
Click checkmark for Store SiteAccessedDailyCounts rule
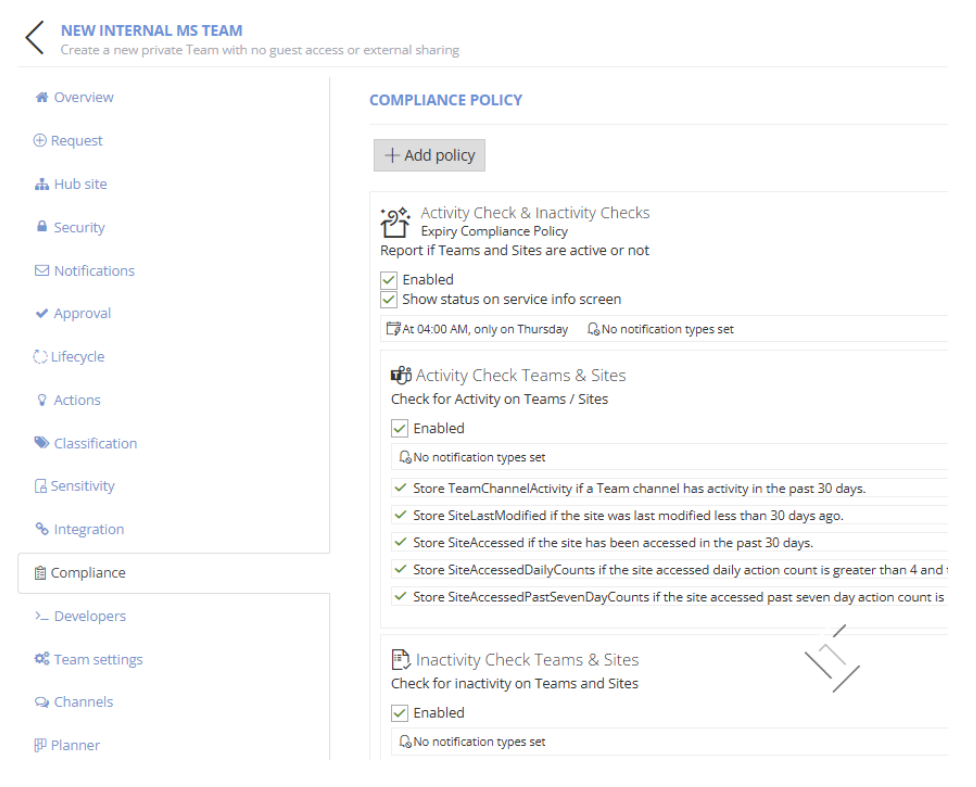pos(400,569)
